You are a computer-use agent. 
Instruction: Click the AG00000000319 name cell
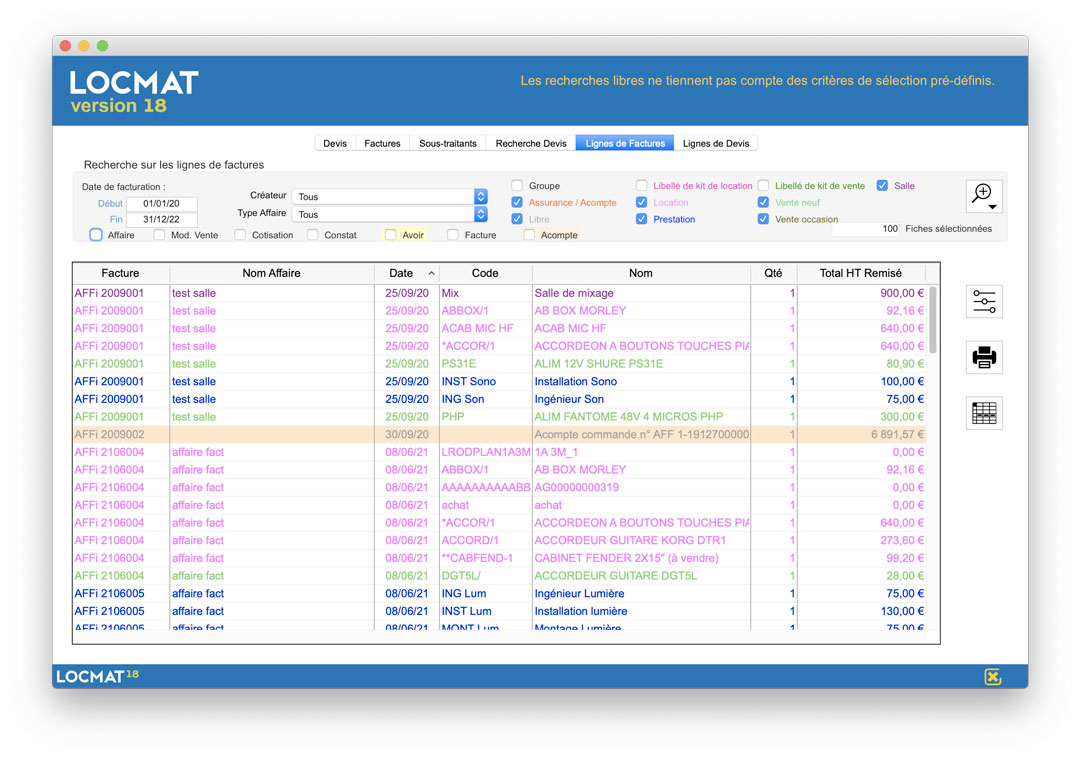point(641,488)
